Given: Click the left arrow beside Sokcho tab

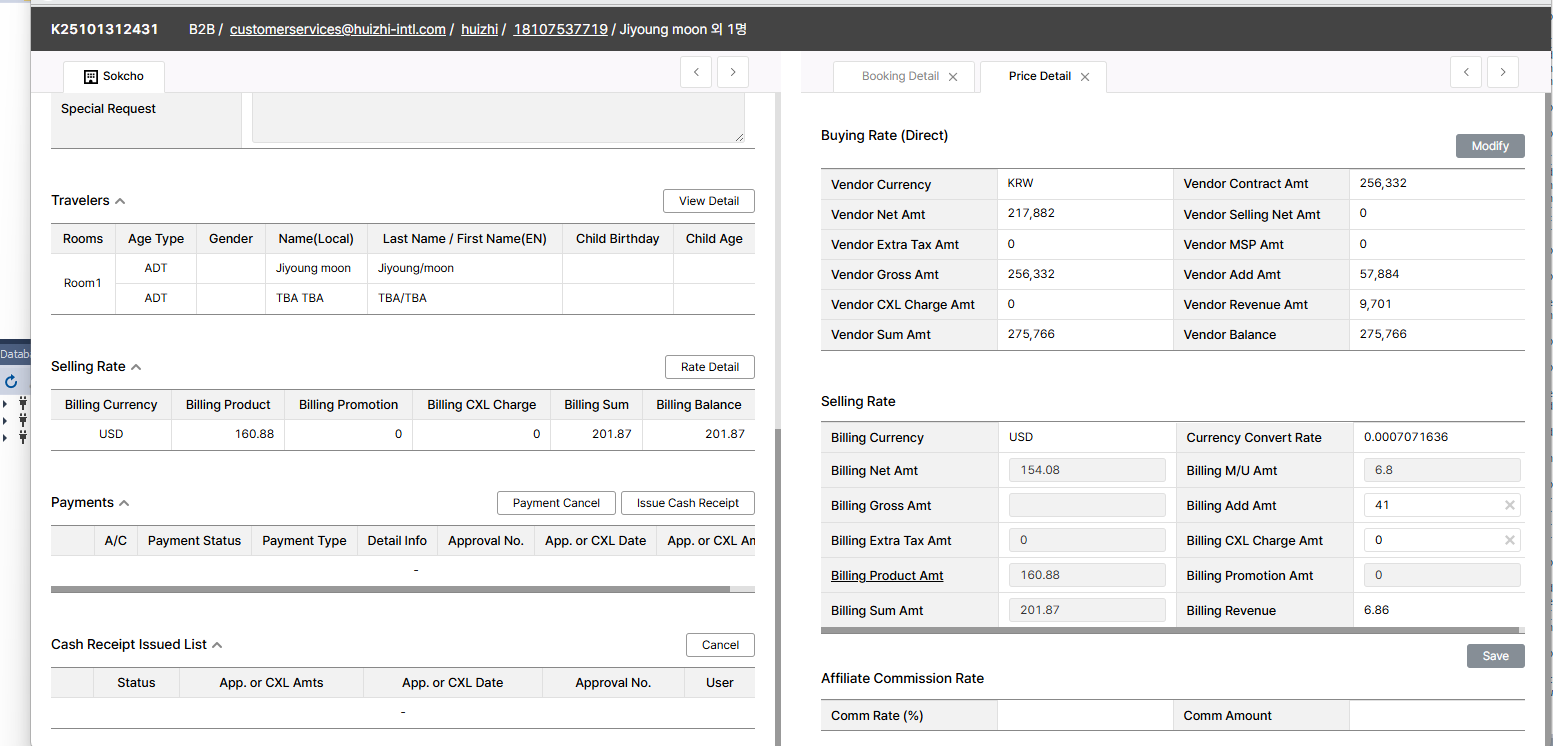Looking at the screenshot, I should click(x=696, y=72).
